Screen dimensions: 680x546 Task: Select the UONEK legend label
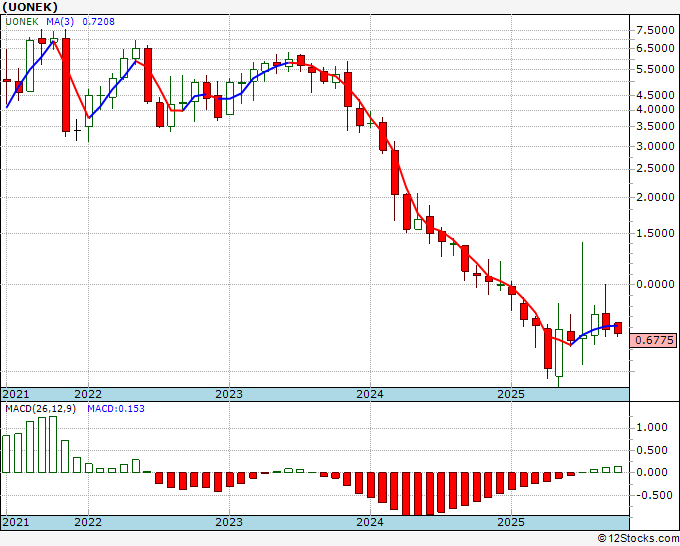pos(22,21)
